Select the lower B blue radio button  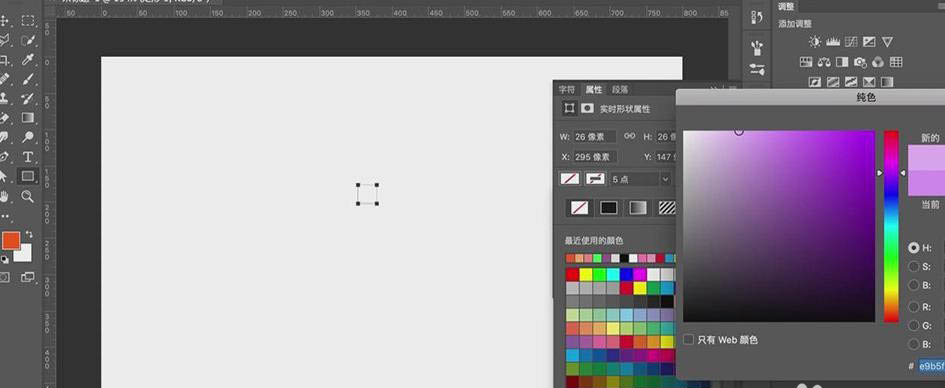(x=914, y=344)
